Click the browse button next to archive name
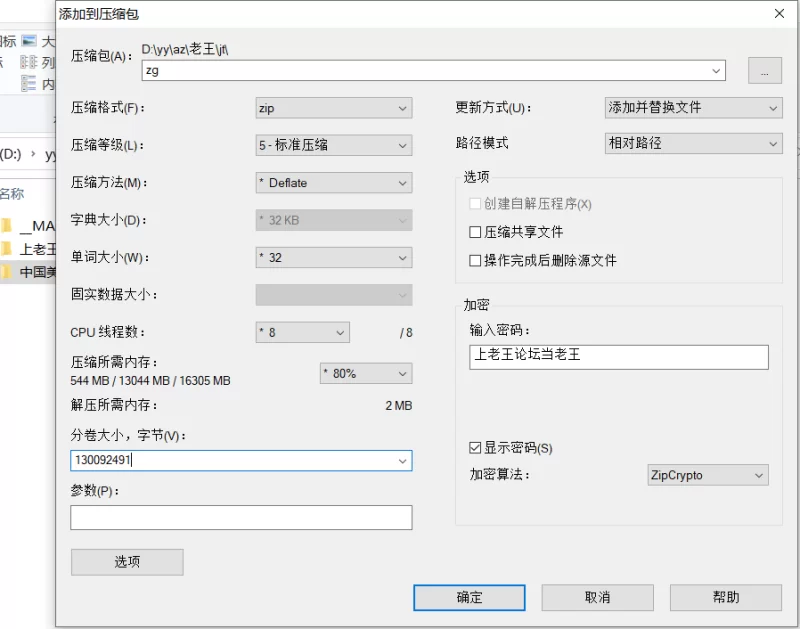Viewport: 800px width, 629px height. click(764, 70)
